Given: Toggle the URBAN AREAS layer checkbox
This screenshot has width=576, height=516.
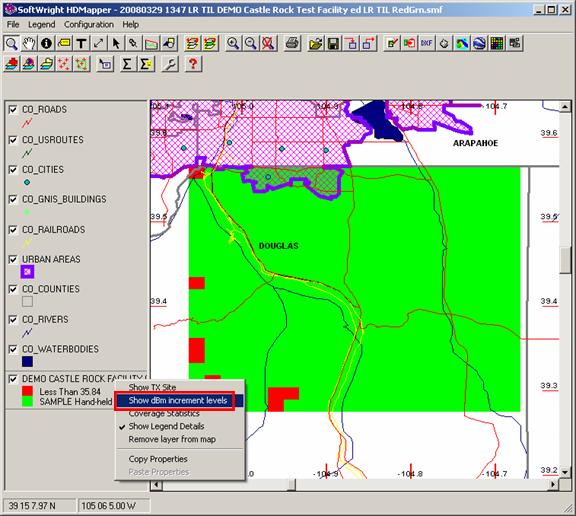Looking at the screenshot, I should click(x=13, y=259).
